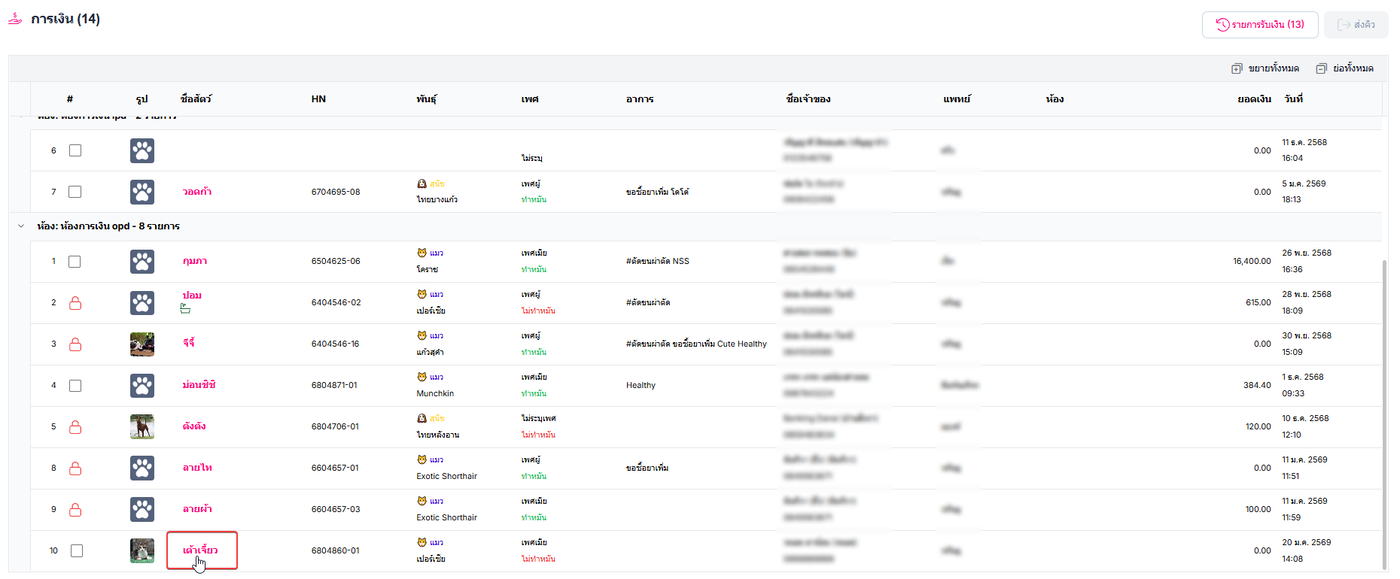Collapse the ห้องการเงิน opd group

coord(21,226)
